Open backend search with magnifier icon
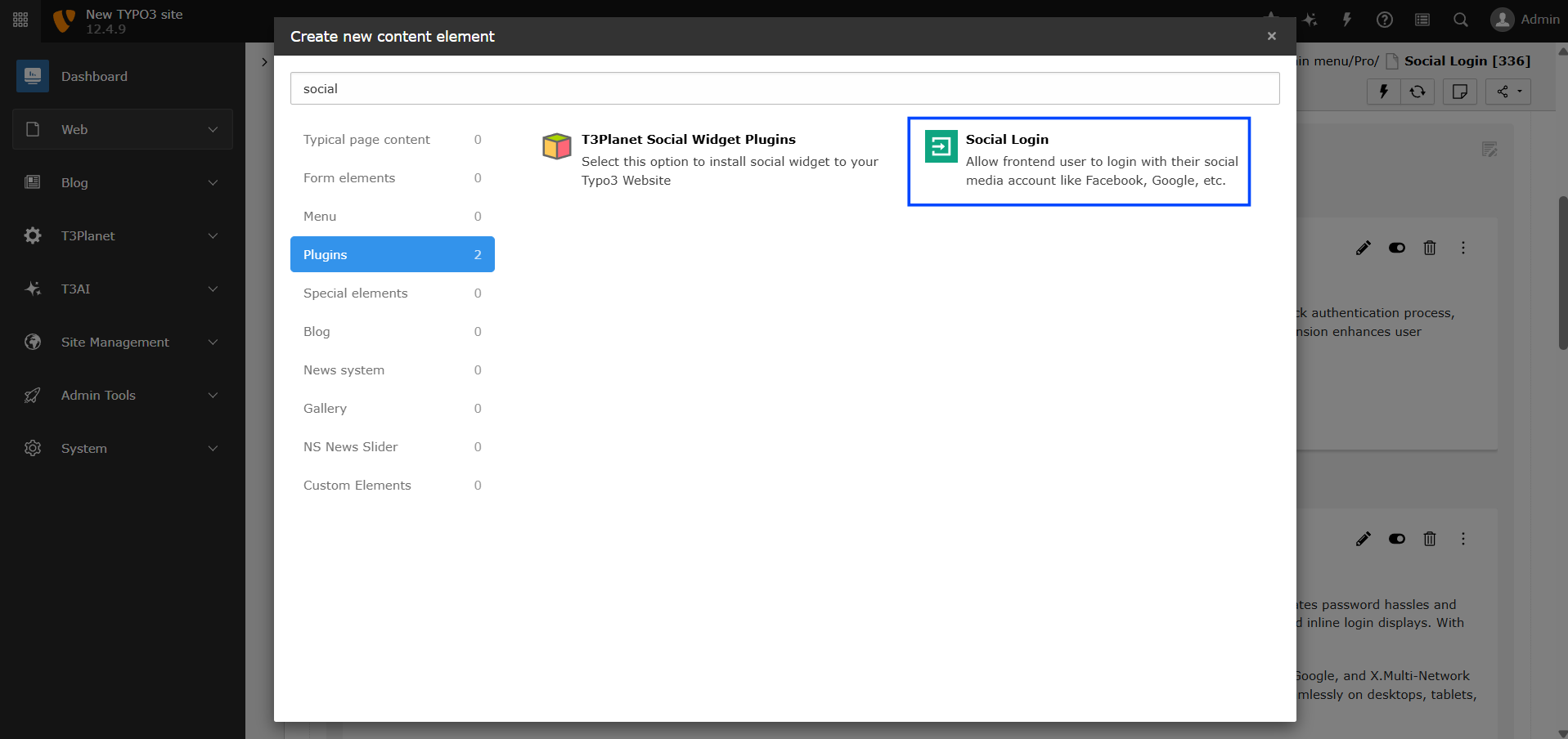 [1461, 20]
